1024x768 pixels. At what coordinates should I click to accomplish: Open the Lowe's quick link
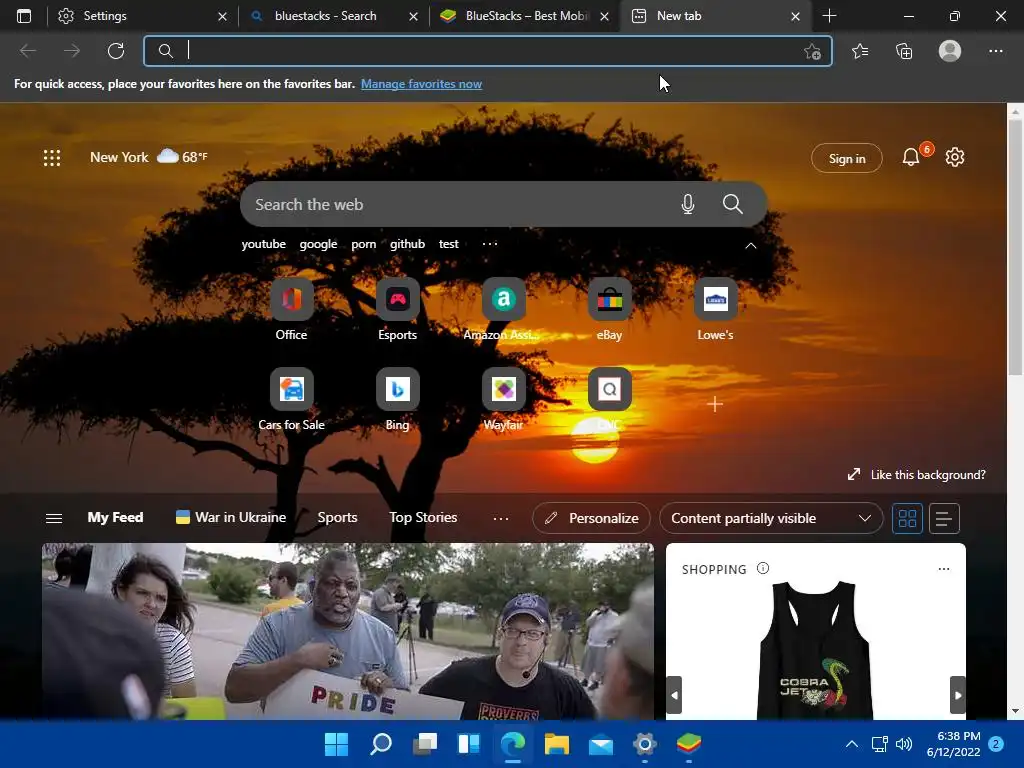(716, 310)
